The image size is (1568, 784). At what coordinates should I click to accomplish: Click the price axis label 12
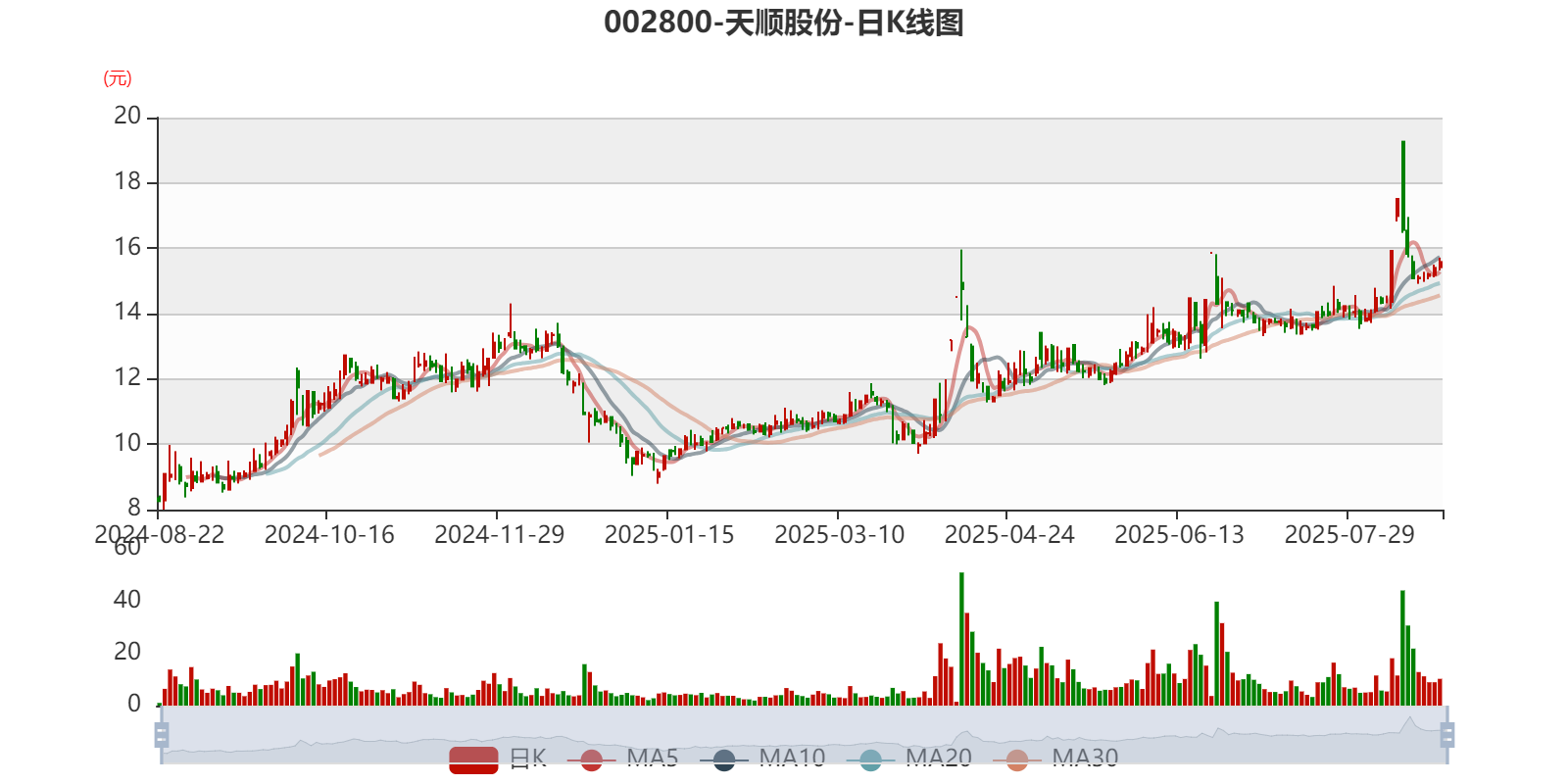[127, 377]
